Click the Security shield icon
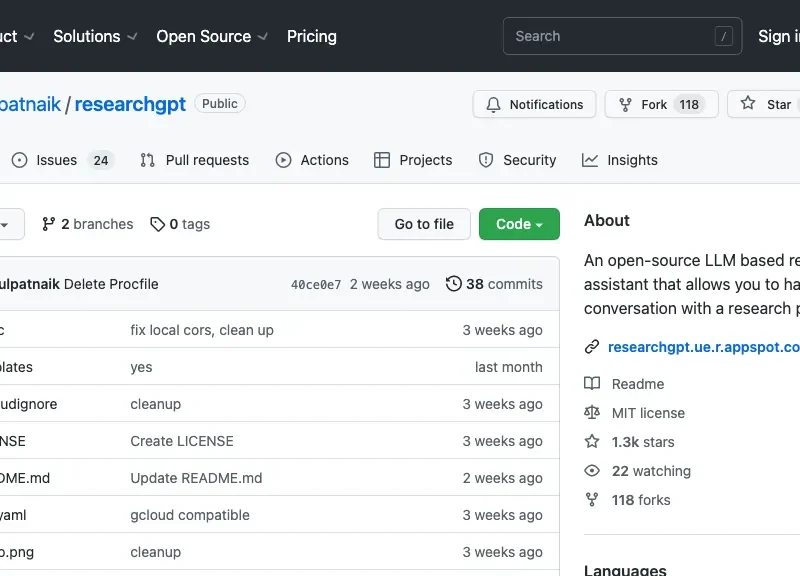The height and width of the screenshot is (576, 800). click(x=486, y=160)
